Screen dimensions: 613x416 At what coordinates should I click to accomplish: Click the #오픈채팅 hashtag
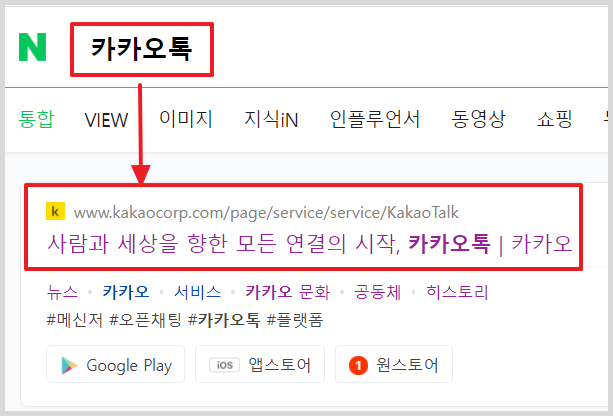(x=145, y=320)
